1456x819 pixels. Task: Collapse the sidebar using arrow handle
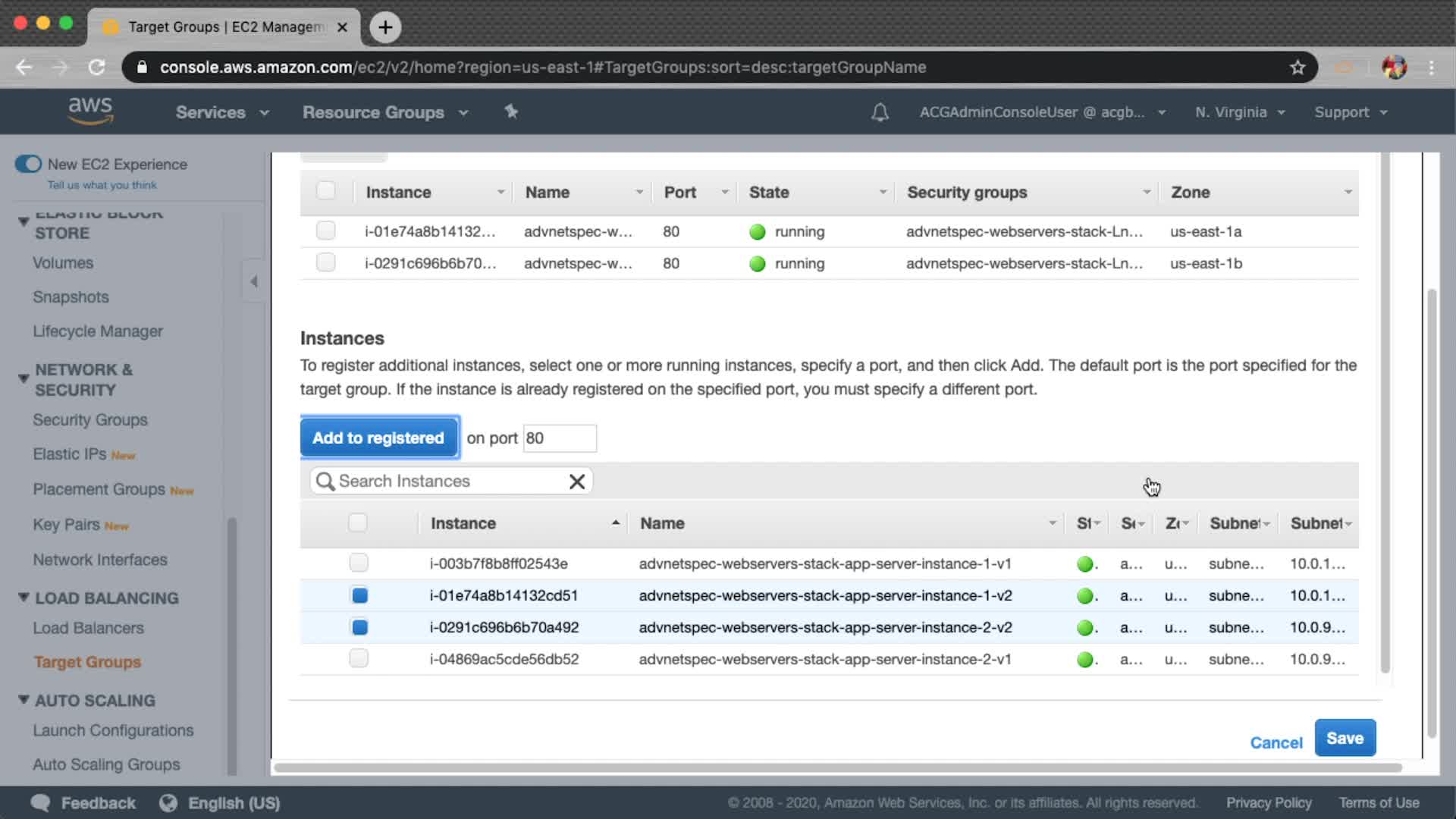pyautogui.click(x=254, y=281)
